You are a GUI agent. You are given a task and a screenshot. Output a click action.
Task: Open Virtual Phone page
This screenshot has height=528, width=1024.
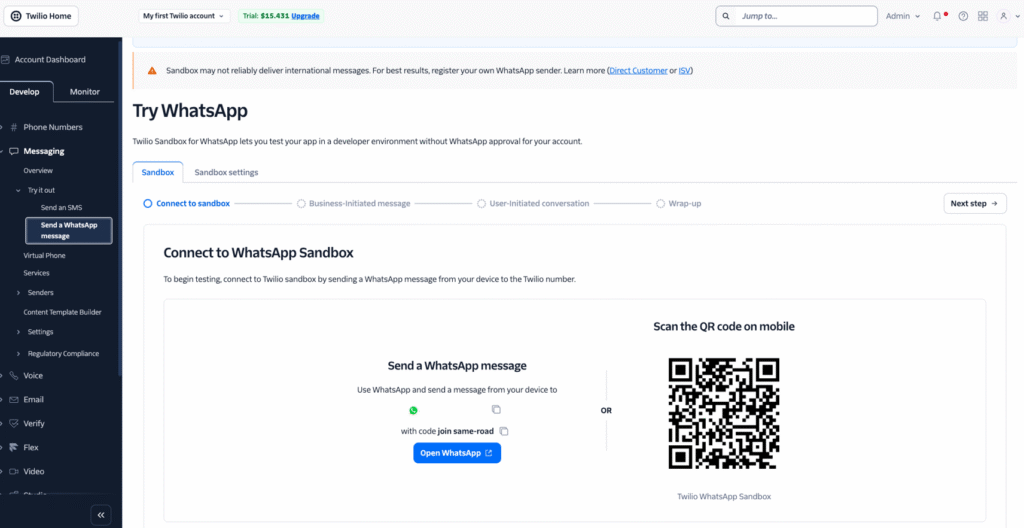point(44,256)
